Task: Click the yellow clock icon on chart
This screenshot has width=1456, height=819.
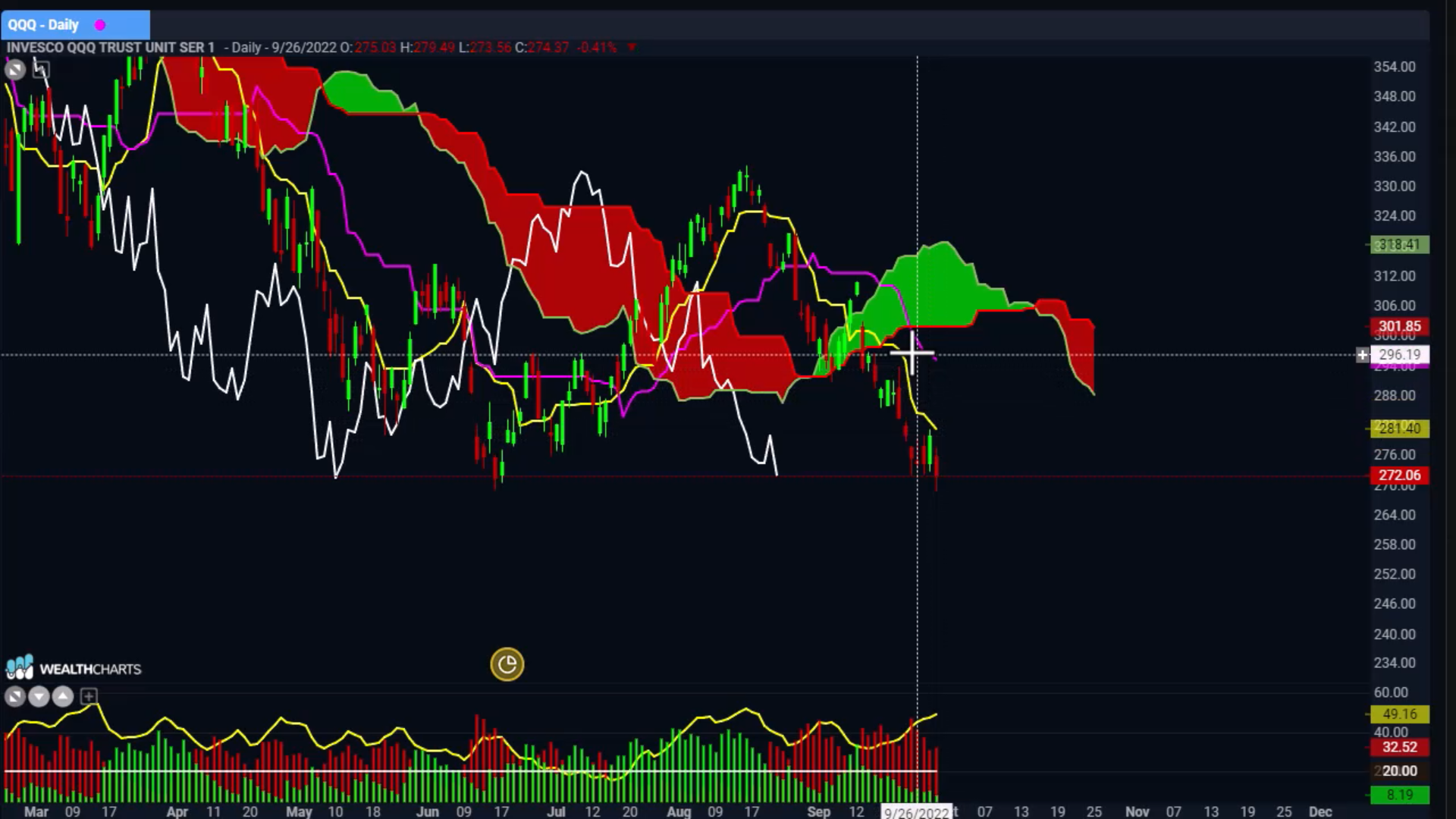Action: coord(507,664)
